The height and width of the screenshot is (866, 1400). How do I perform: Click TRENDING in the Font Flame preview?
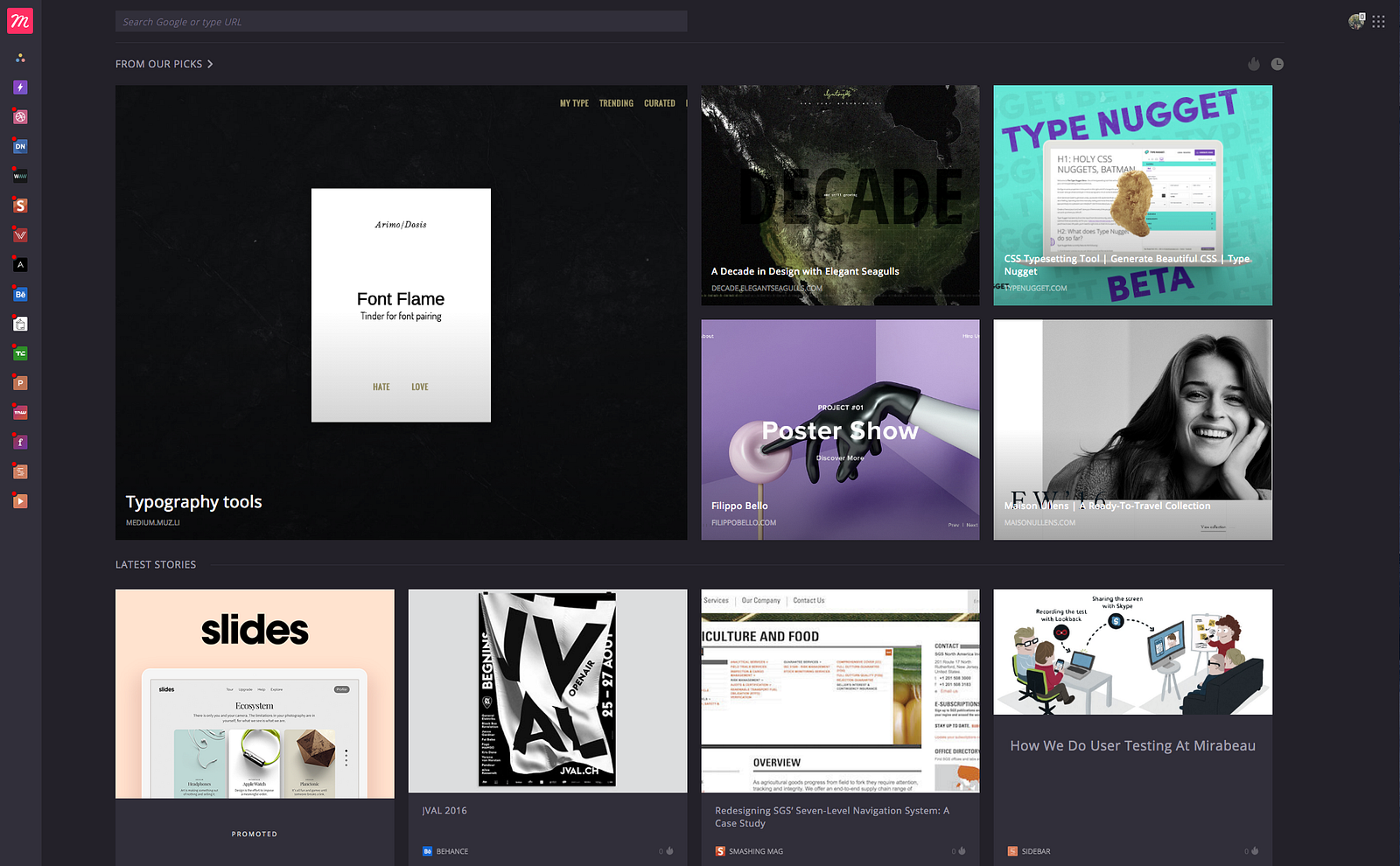pyautogui.click(x=616, y=103)
